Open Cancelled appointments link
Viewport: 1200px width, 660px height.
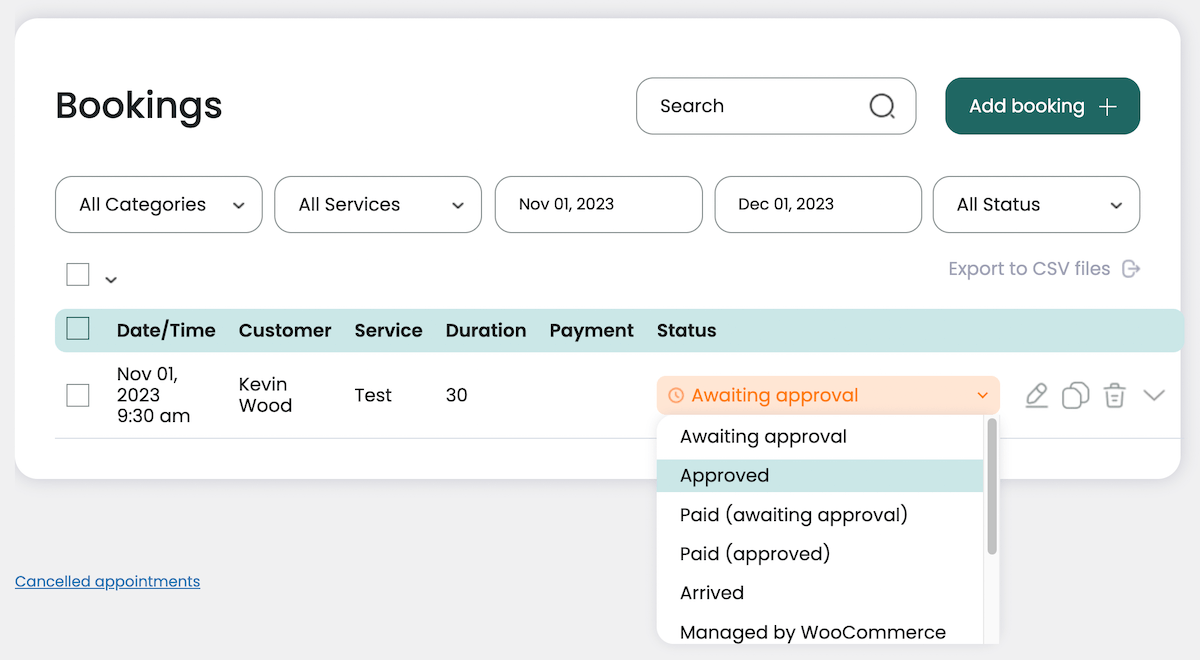(107, 581)
